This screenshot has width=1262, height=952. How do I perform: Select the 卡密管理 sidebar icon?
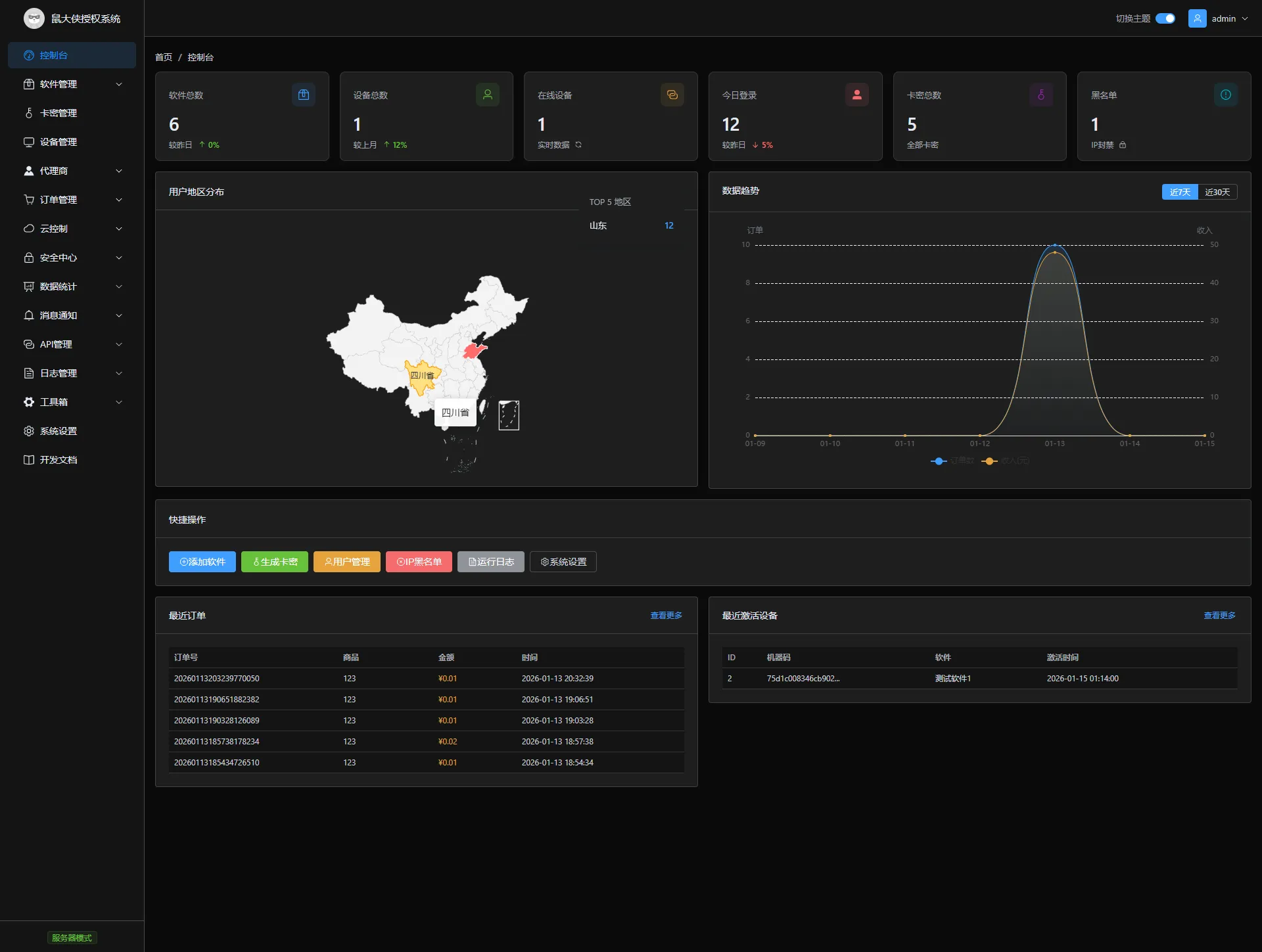[28, 113]
